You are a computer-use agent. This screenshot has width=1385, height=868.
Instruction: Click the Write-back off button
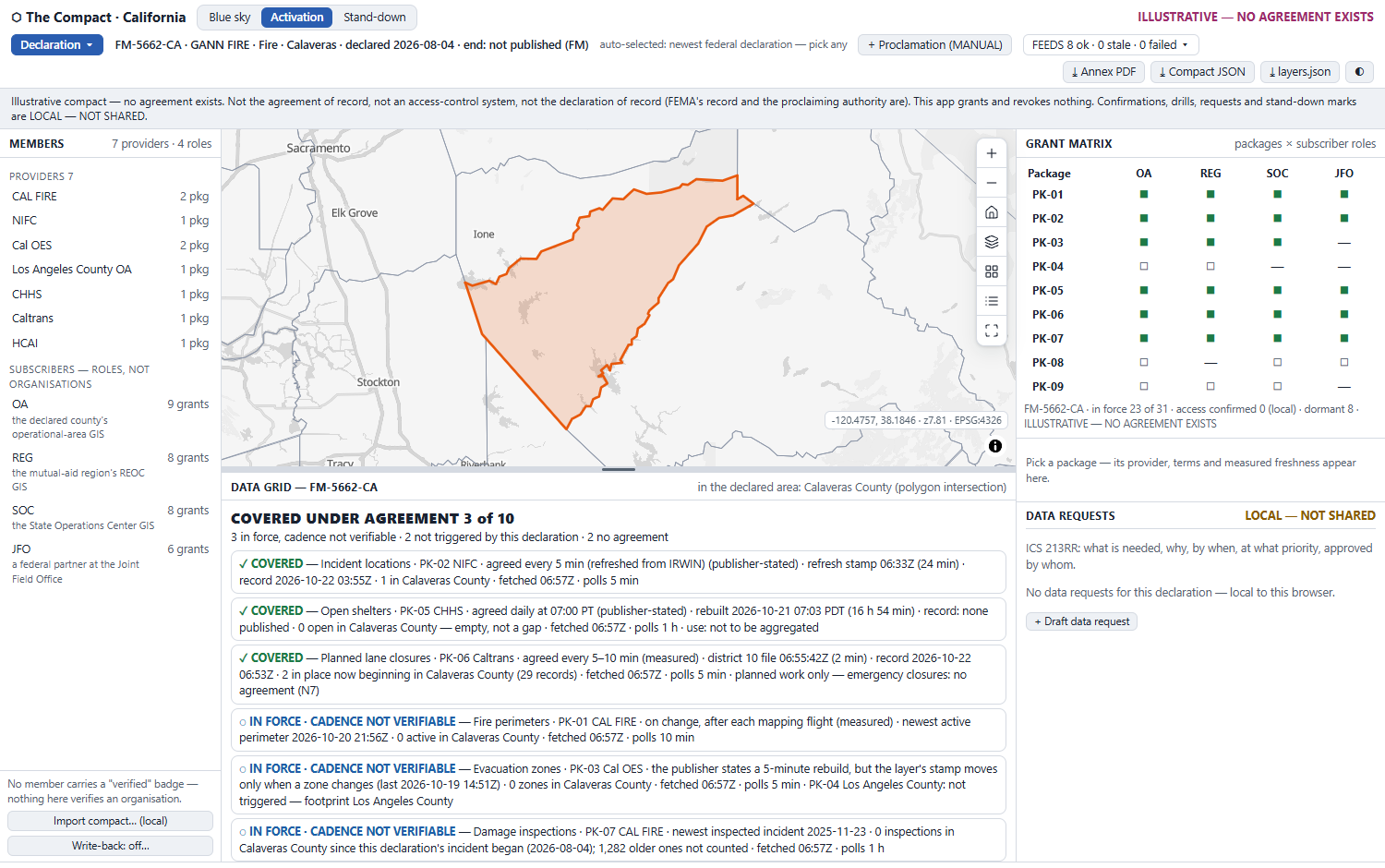[111, 846]
